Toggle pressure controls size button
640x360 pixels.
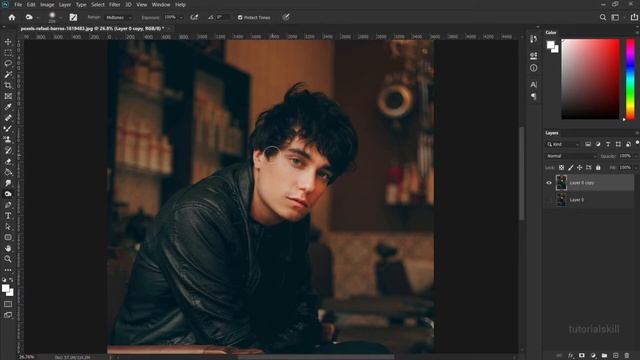pyautogui.click(x=286, y=17)
